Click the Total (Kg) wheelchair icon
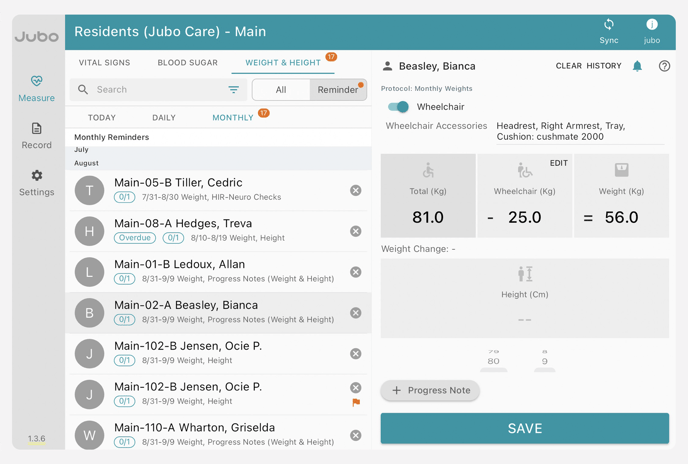The height and width of the screenshot is (464, 688). click(428, 170)
